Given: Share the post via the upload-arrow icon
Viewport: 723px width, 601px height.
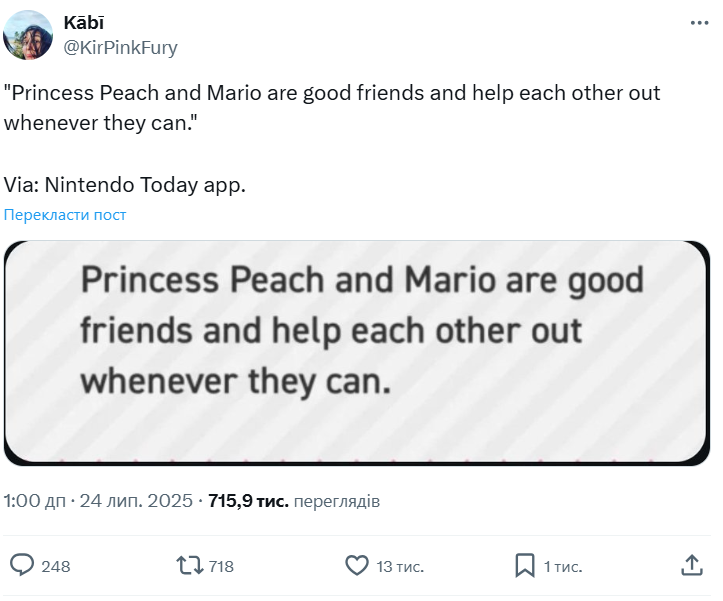Looking at the screenshot, I should pyautogui.click(x=692, y=566).
